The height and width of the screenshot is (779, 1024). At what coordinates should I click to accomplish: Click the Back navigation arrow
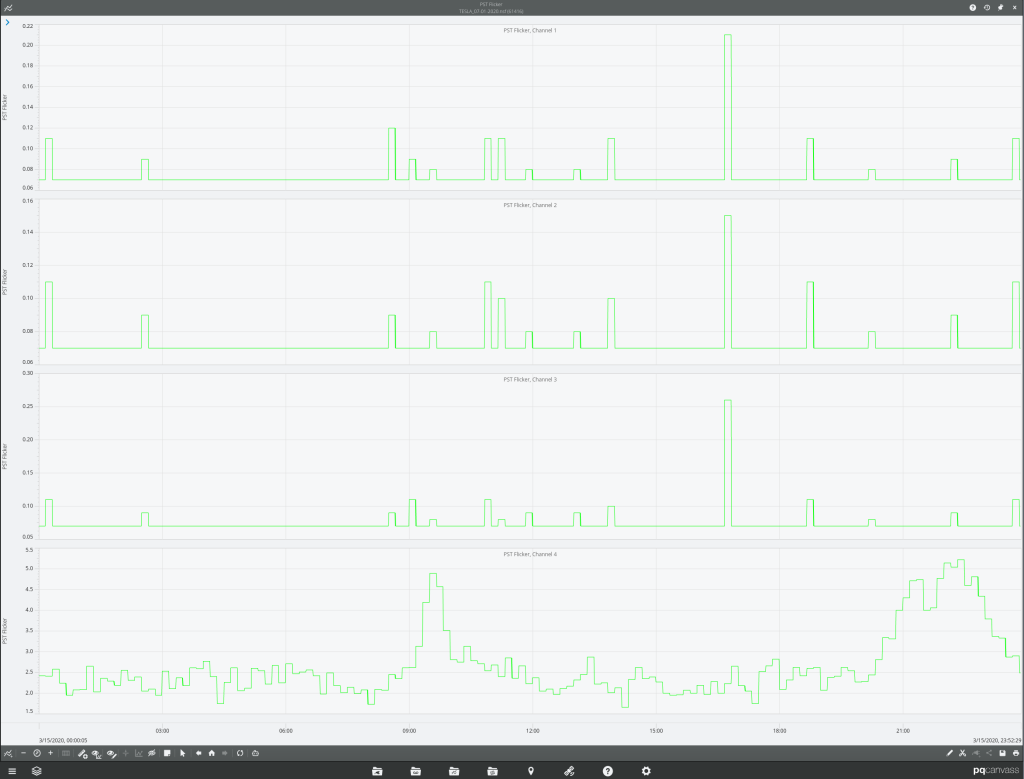point(199,753)
